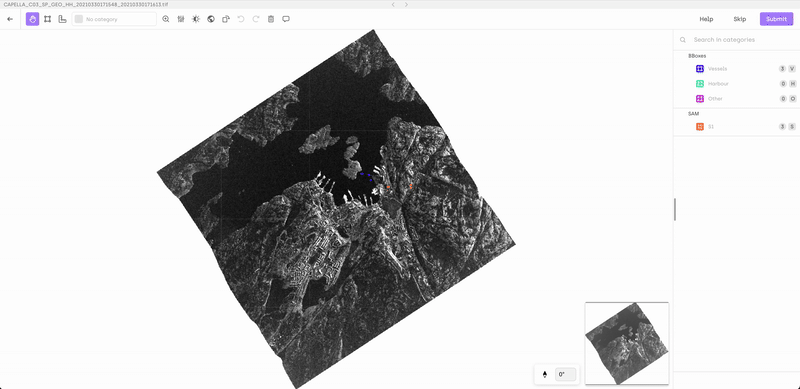The width and height of the screenshot is (800, 389).
Task: Click the Help button
Action: [x=706, y=19]
